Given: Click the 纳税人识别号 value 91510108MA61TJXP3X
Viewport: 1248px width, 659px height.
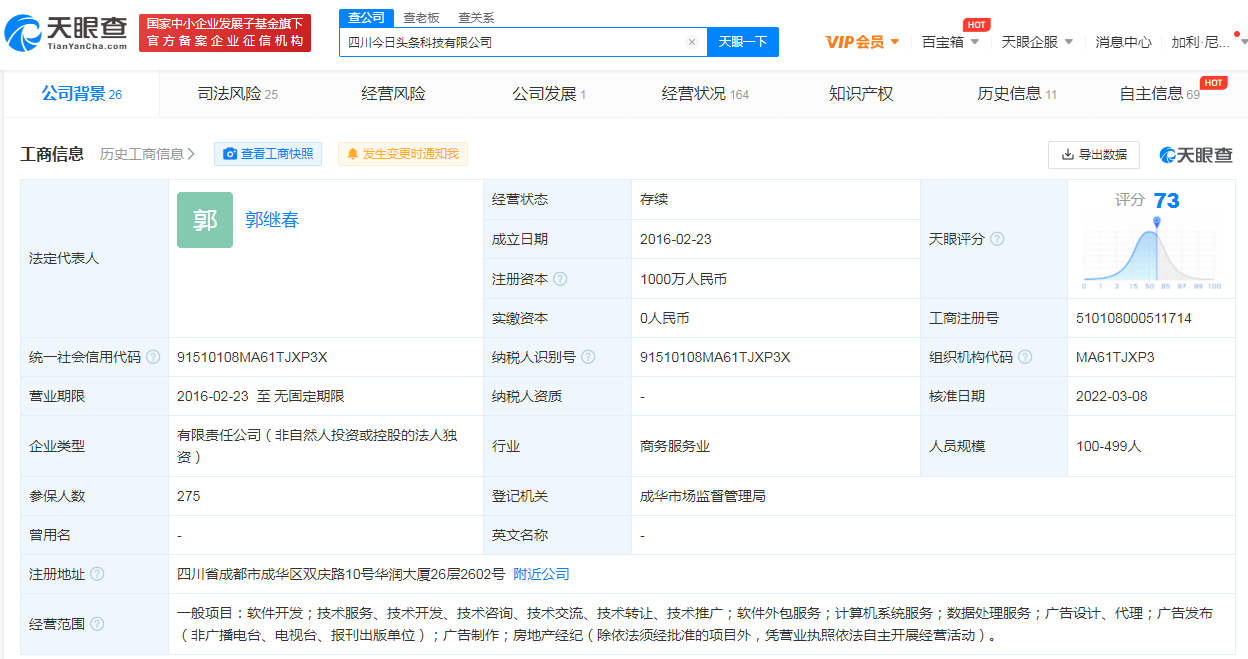Looking at the screenshot, I should (x=715, y=357).
